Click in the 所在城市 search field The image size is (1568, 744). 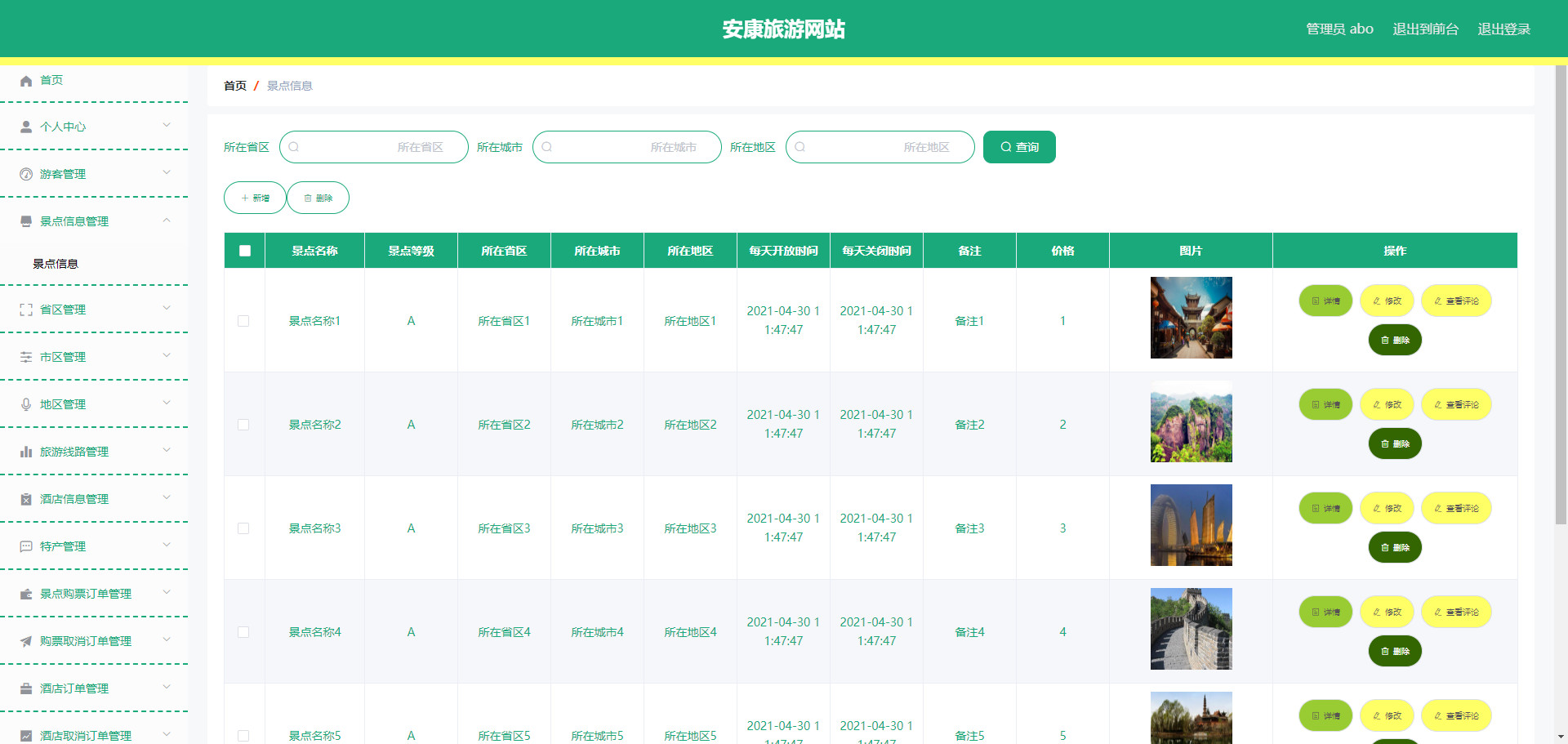tap(627, 147)
